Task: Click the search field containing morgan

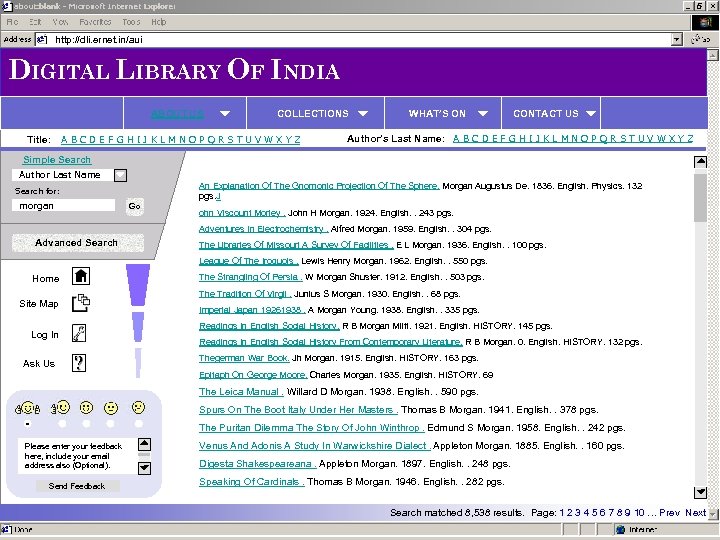Action: point(63,206)
